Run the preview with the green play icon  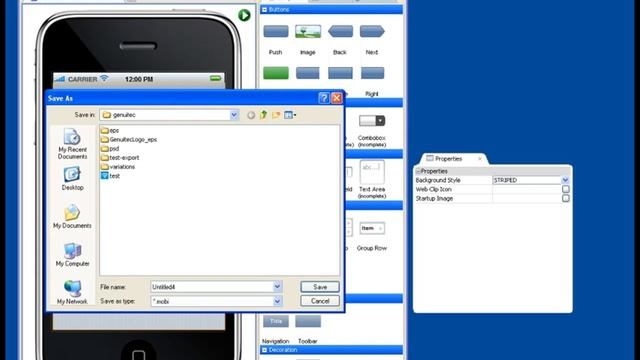pyautogui.click(x=244, y=16)
